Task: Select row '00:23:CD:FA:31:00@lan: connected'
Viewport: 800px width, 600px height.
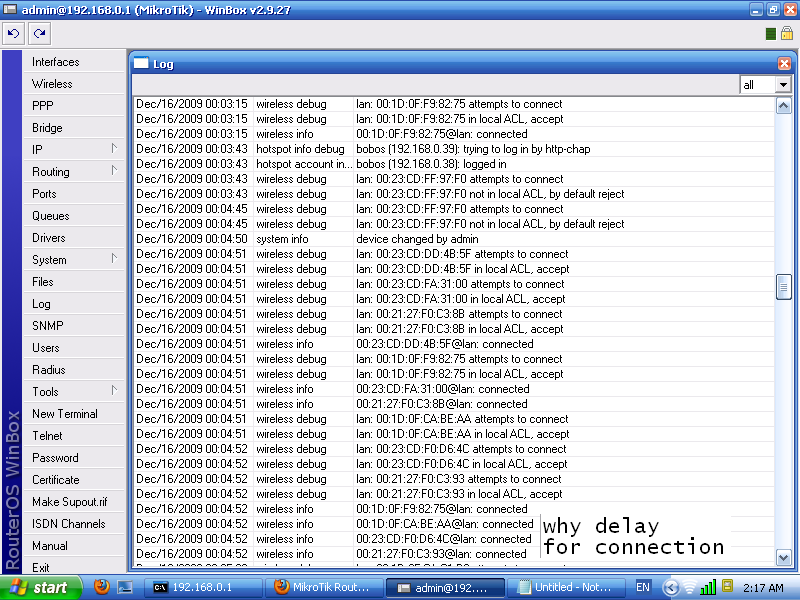Action: coord(454,389)
